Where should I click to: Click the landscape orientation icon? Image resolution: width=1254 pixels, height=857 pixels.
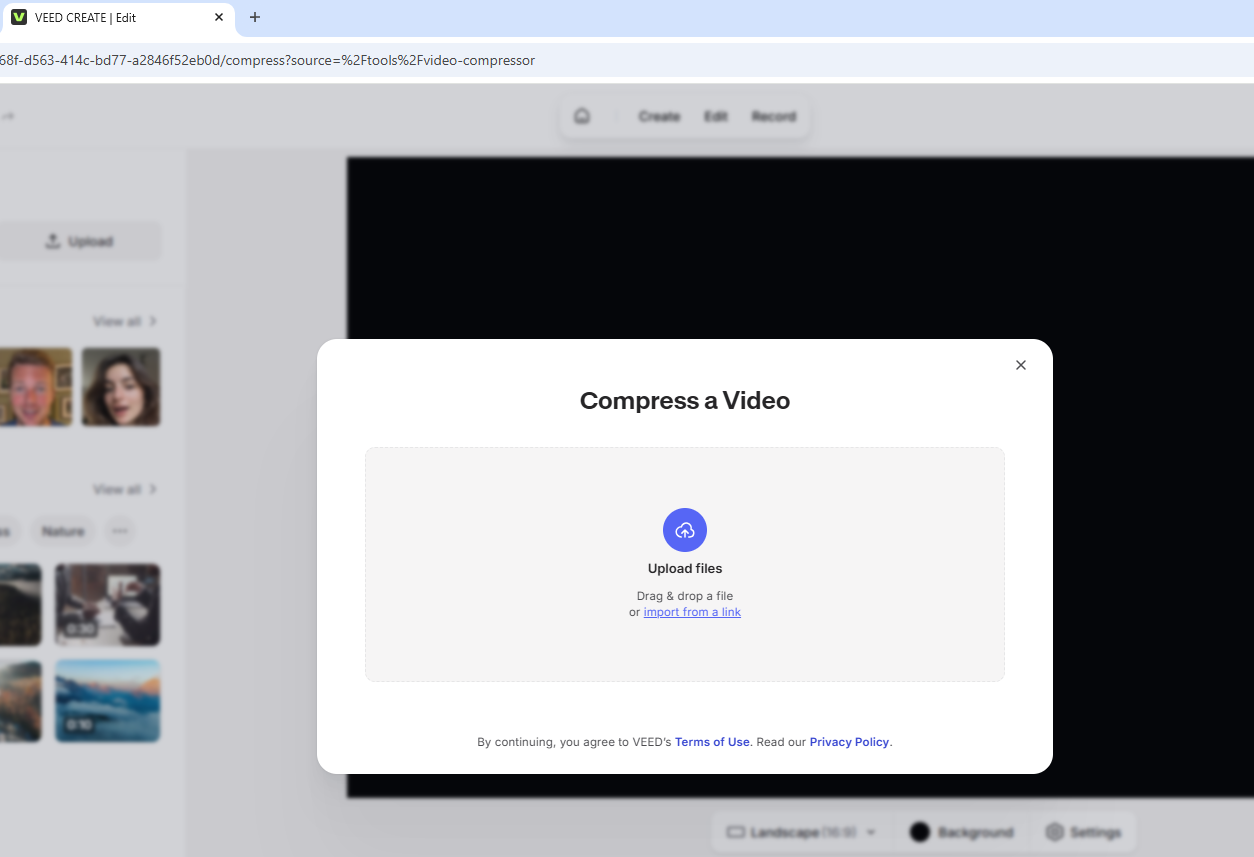point(735,831)
